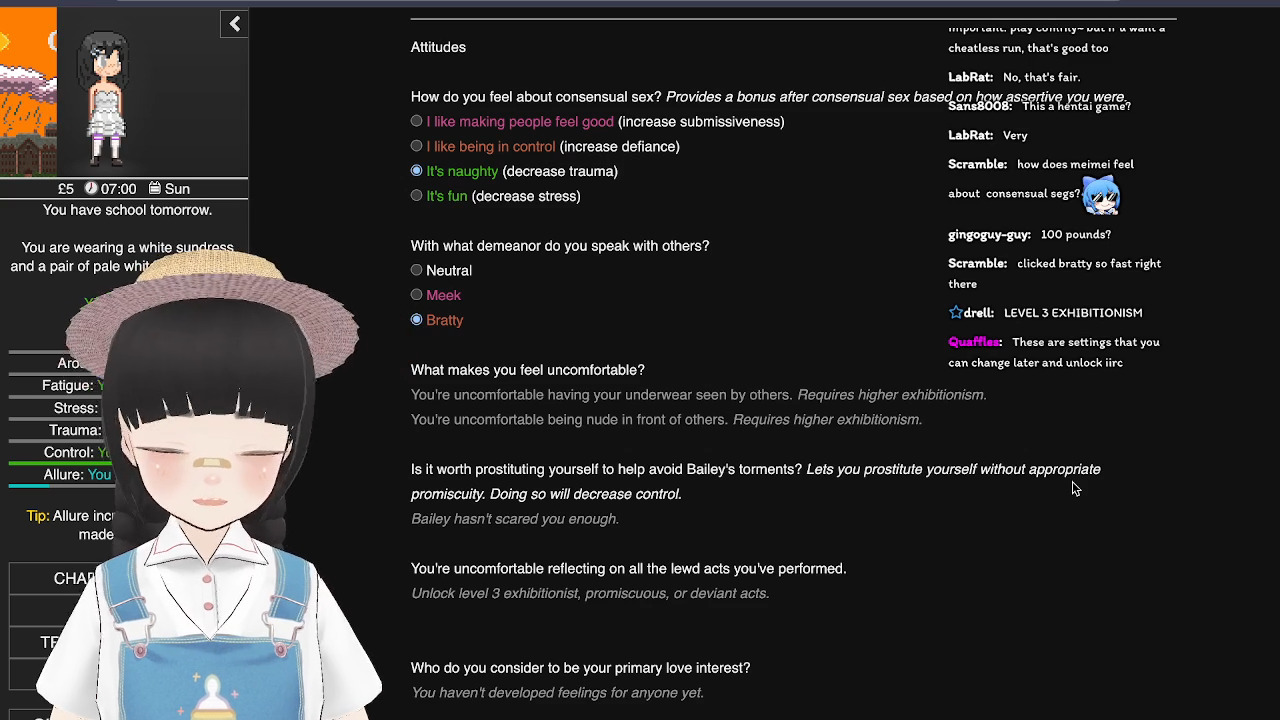Click the Sans8008 username in chat

[x=980, y=106]
